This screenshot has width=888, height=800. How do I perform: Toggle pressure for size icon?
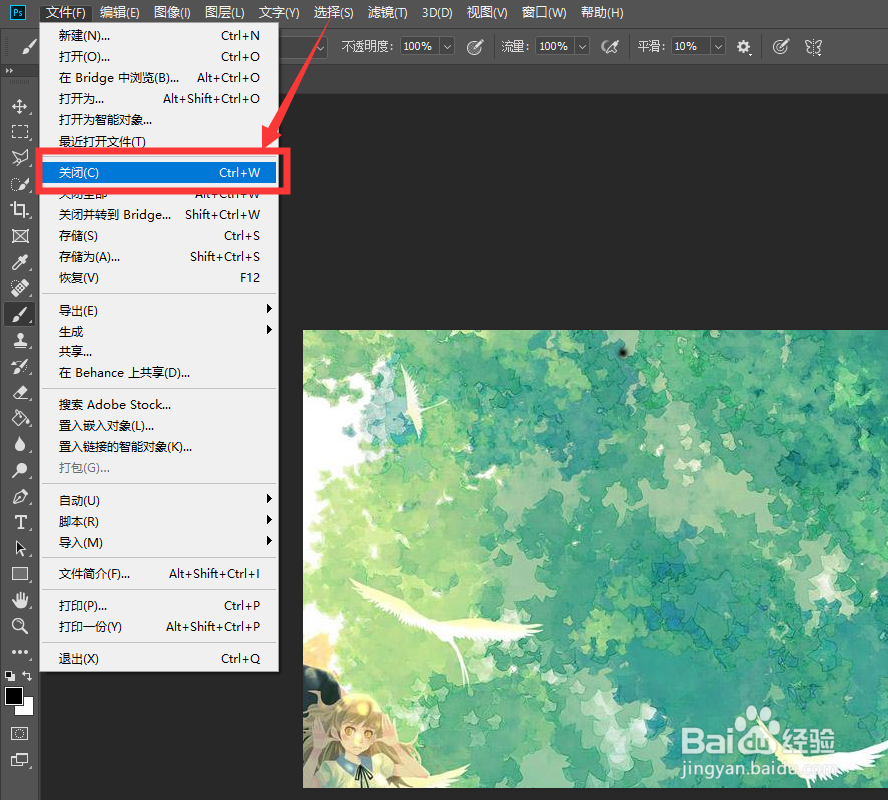pos(780,47)
